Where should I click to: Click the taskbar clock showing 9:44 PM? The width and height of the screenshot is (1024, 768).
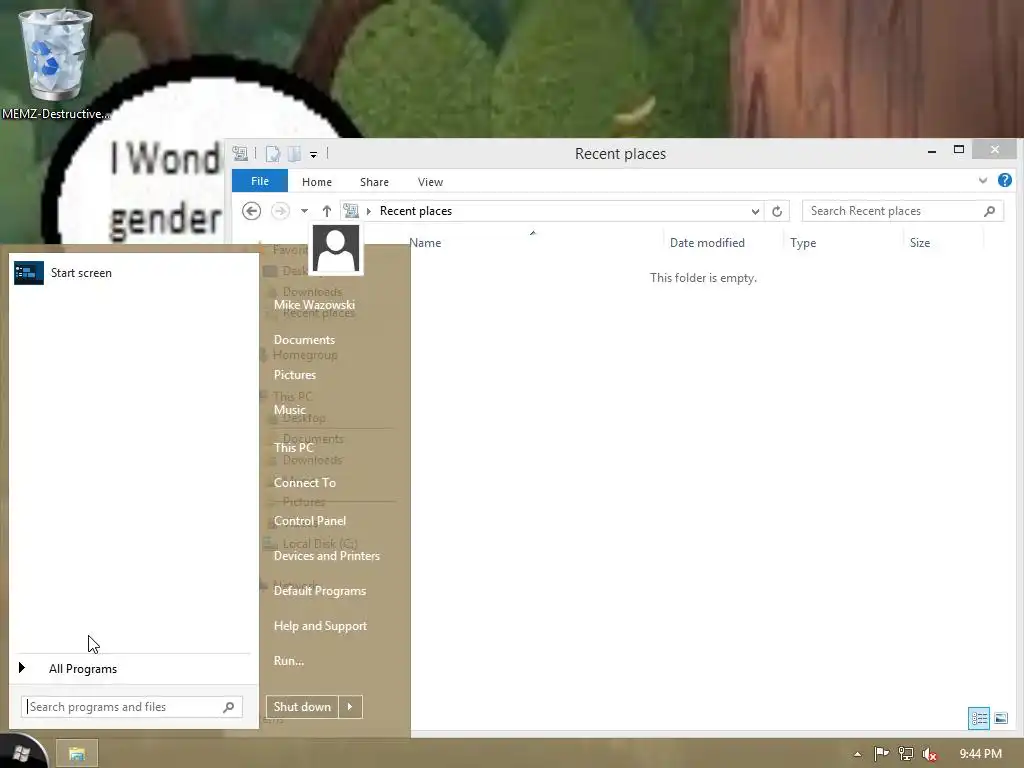click(980, 754)
